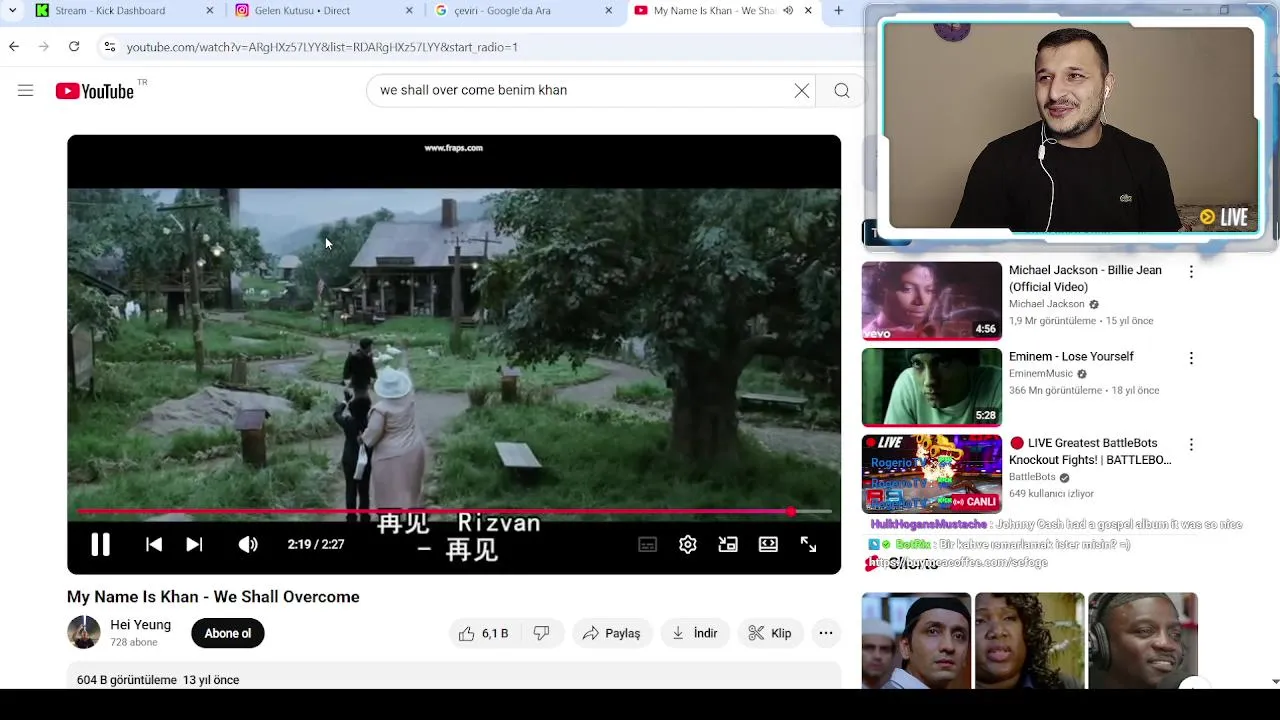Mute the video player volume

(248, 544)
